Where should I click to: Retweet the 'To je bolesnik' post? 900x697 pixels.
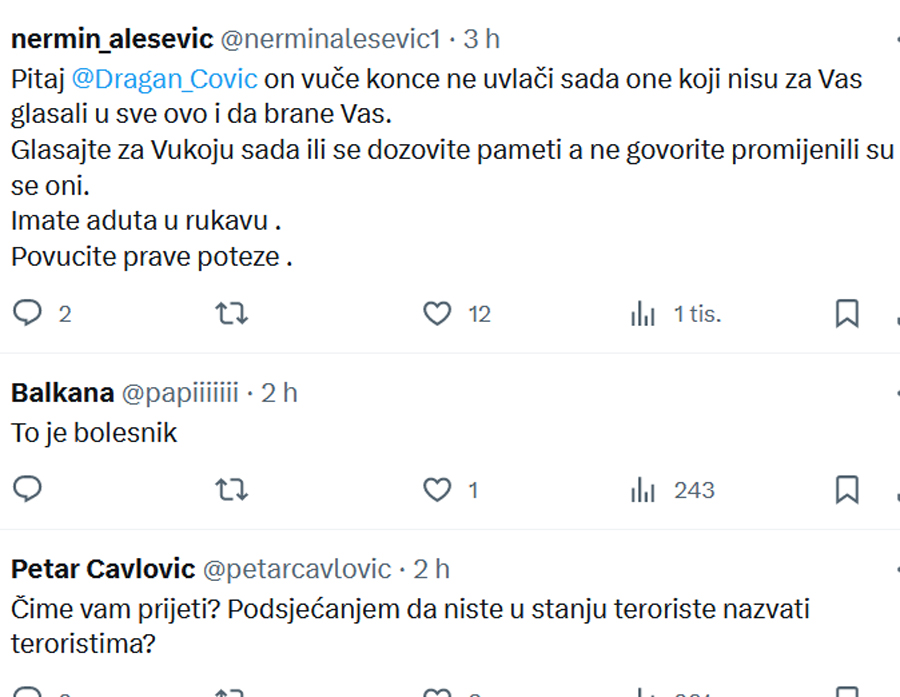231,490
